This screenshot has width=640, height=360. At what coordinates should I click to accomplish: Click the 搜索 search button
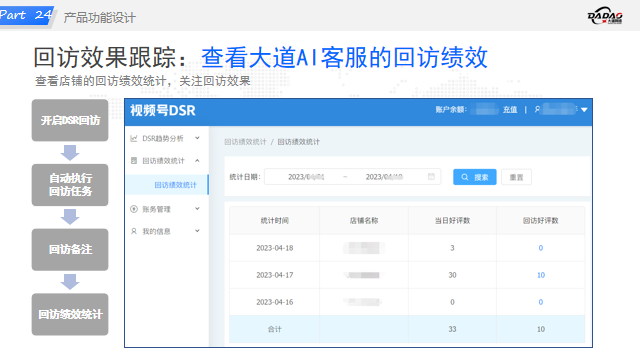[475, 177]
